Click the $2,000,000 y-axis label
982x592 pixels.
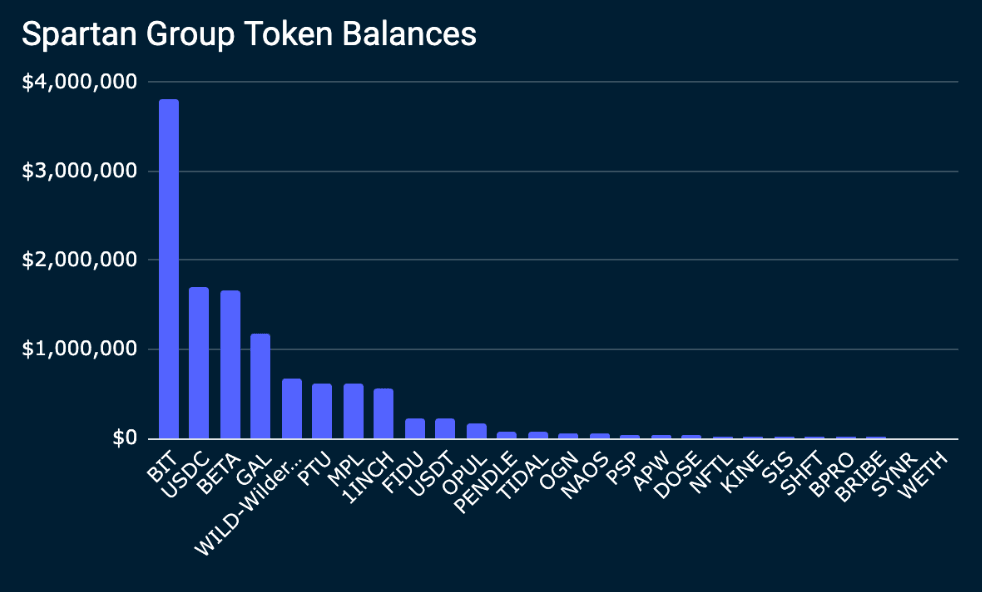click(80, 260)
